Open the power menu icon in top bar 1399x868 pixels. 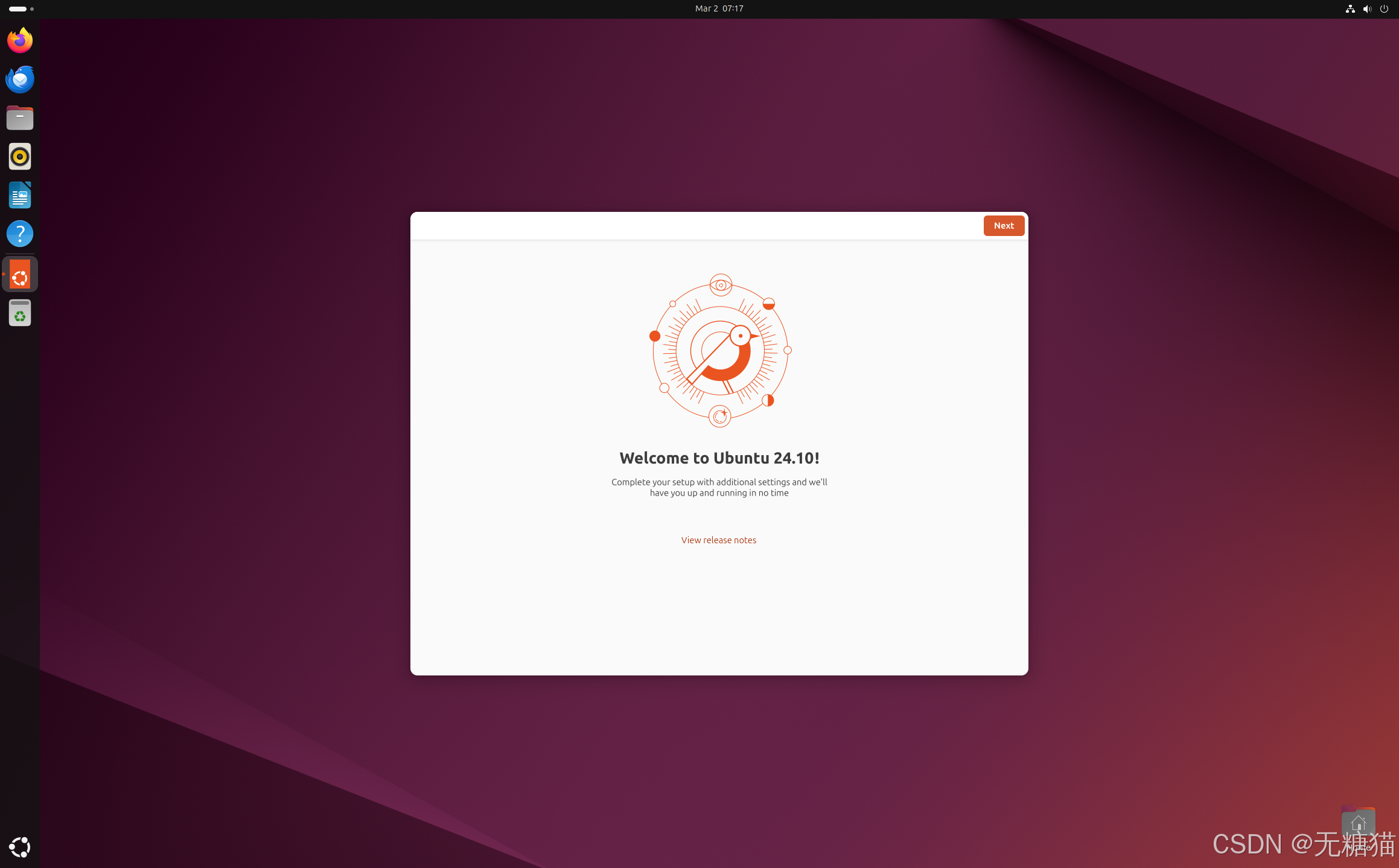(x=1384, y=9)
